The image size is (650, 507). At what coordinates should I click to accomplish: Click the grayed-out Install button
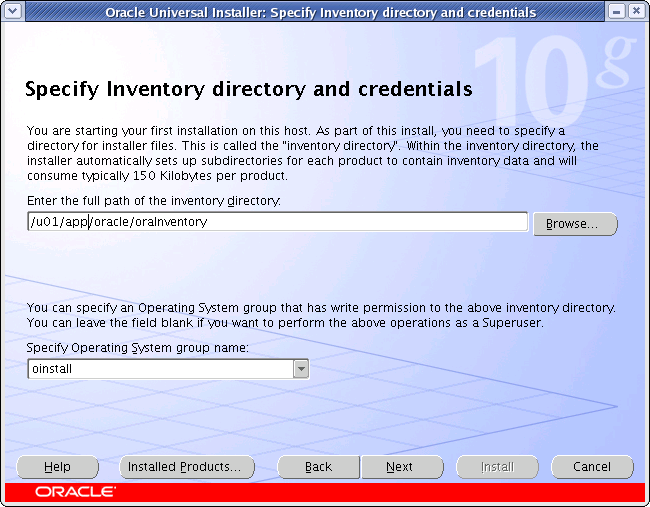coord(497,467)
